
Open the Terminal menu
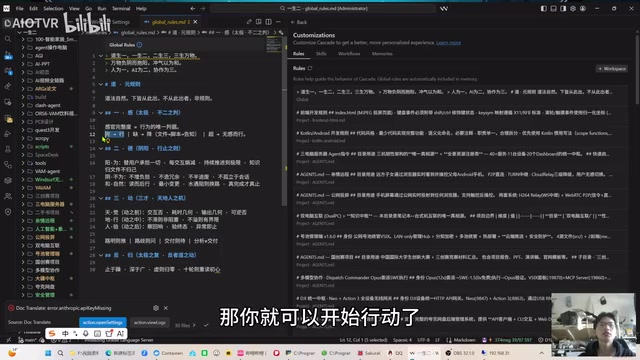[x=121, y=8]
